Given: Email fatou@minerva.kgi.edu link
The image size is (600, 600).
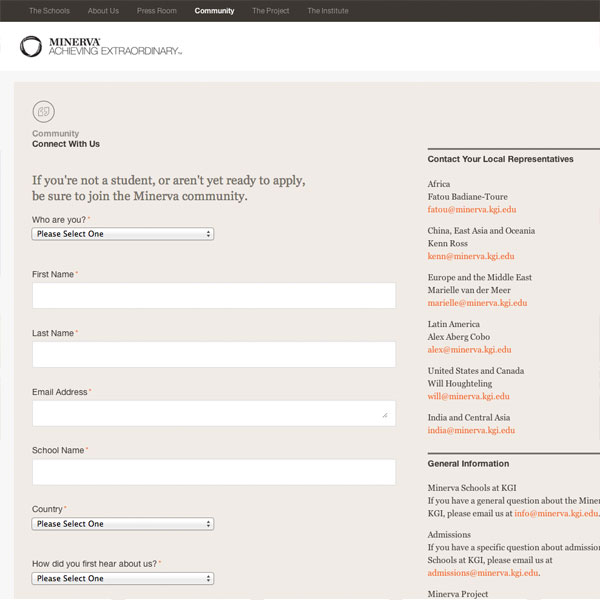Looking at the screenshot, I should click(472, 210).
